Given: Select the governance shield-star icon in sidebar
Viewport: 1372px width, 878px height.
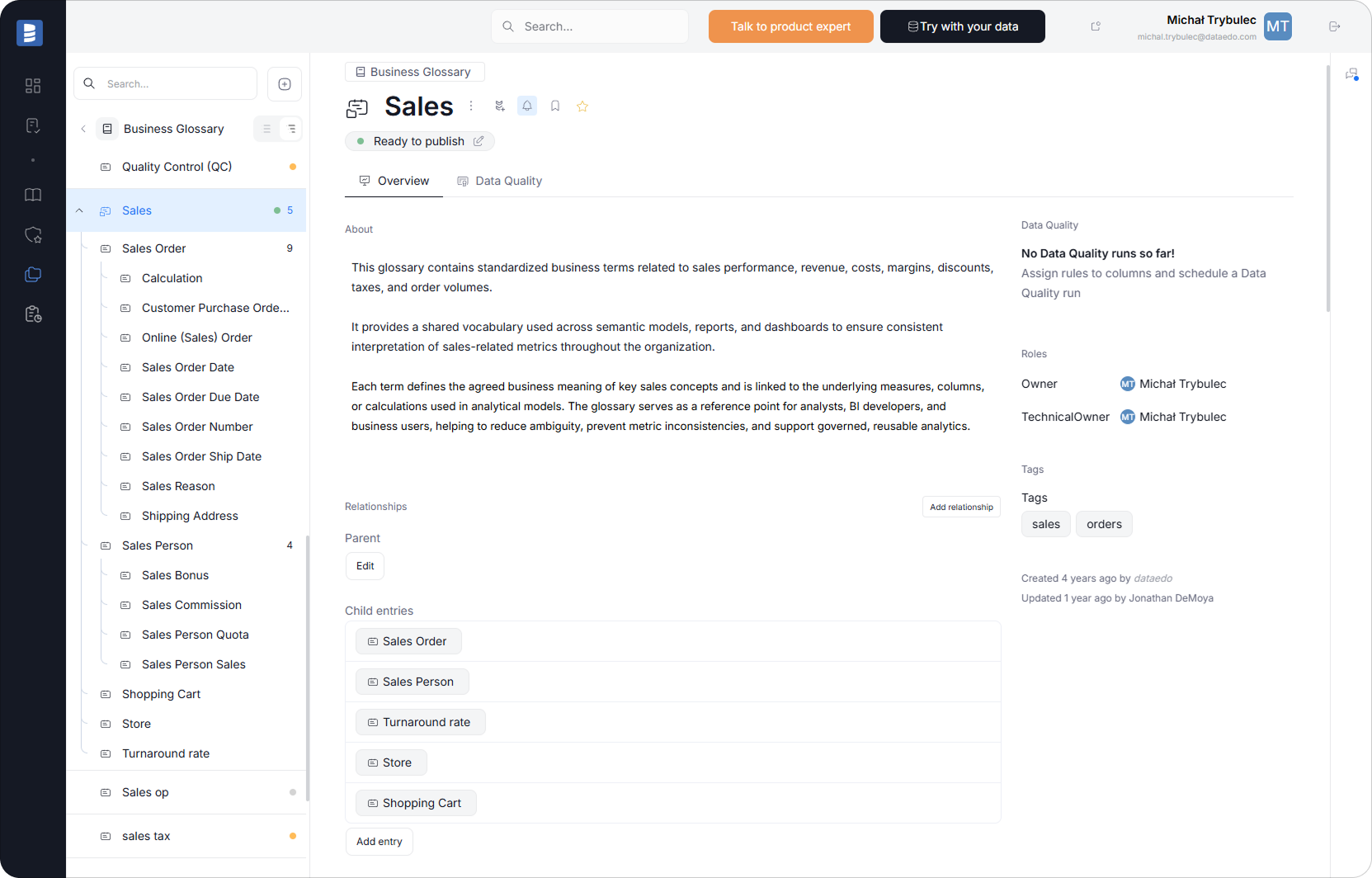Looking at the screenshot, I should coord(33,235).
